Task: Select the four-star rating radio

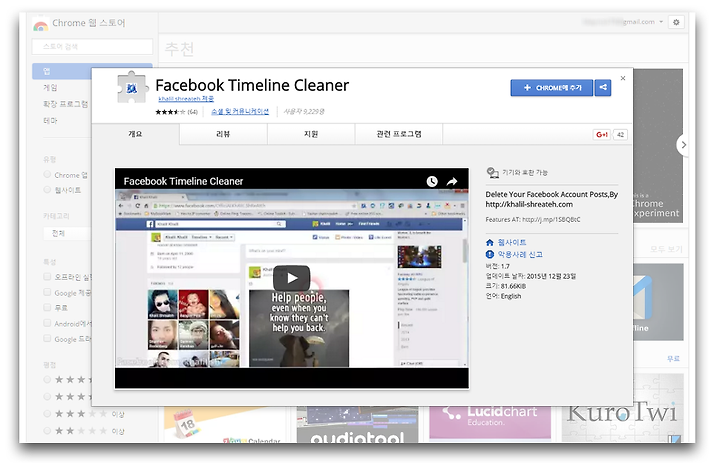Action: click(47, 396)
